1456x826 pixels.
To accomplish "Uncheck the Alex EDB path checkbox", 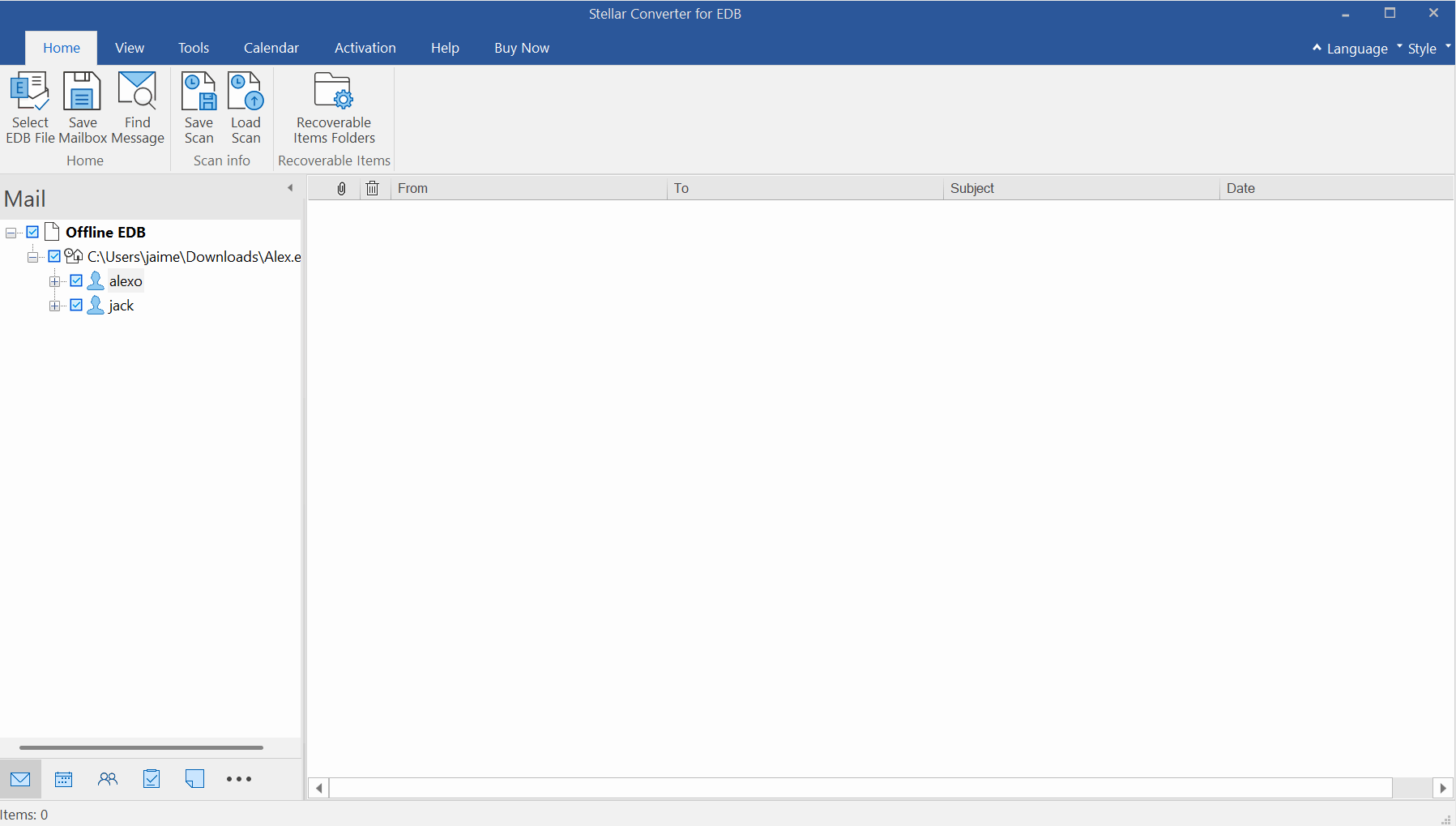I will pos(54,256).
